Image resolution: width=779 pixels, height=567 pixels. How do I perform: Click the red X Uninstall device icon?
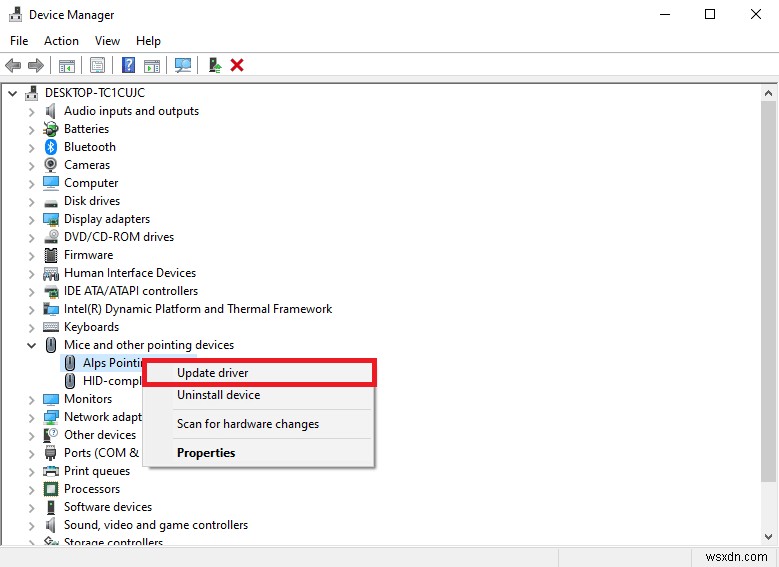point(237,65)
